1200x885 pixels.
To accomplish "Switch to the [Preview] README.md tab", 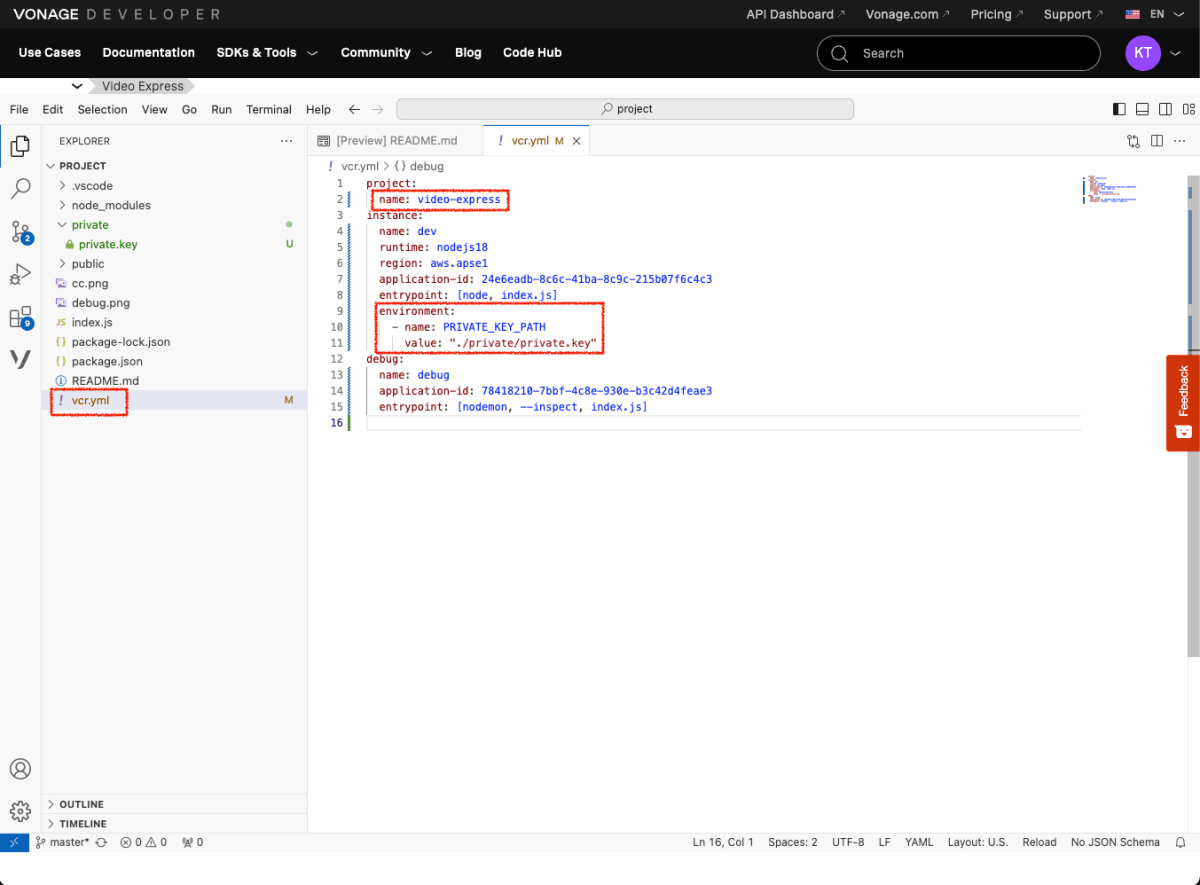I will (395, 141).
